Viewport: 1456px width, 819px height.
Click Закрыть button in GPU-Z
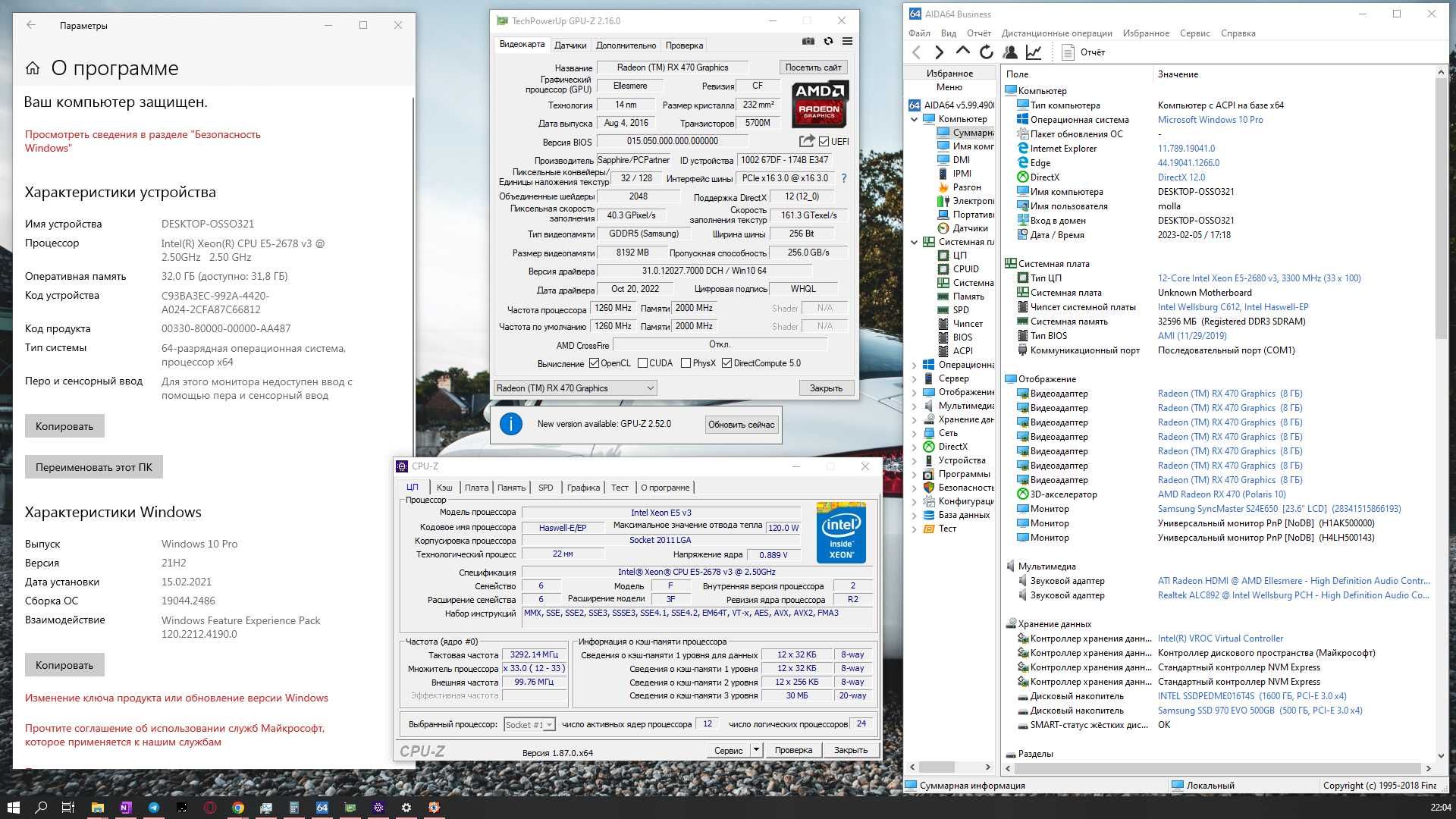[826, 388]
